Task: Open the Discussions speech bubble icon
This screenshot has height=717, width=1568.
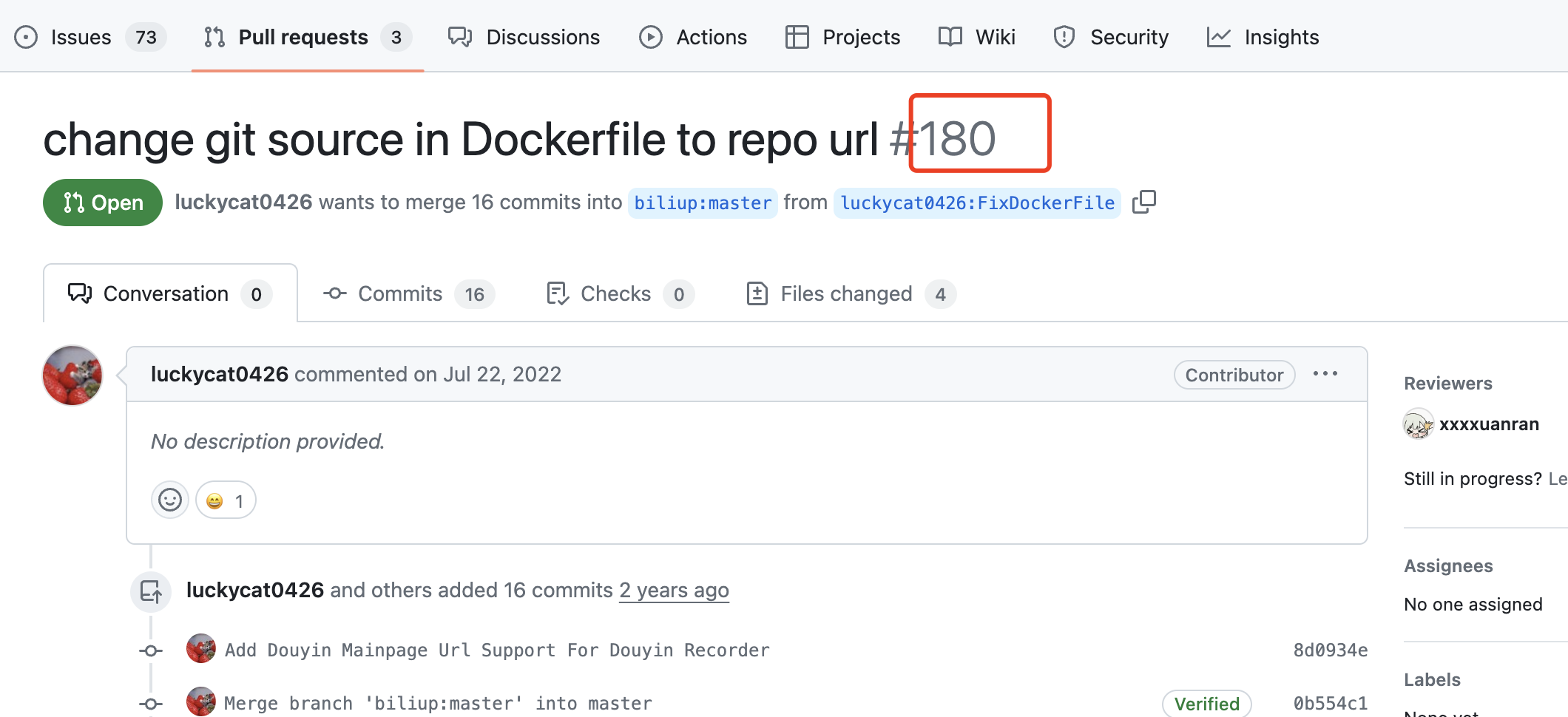Action: pyautogui.click(x=459, y=37)
